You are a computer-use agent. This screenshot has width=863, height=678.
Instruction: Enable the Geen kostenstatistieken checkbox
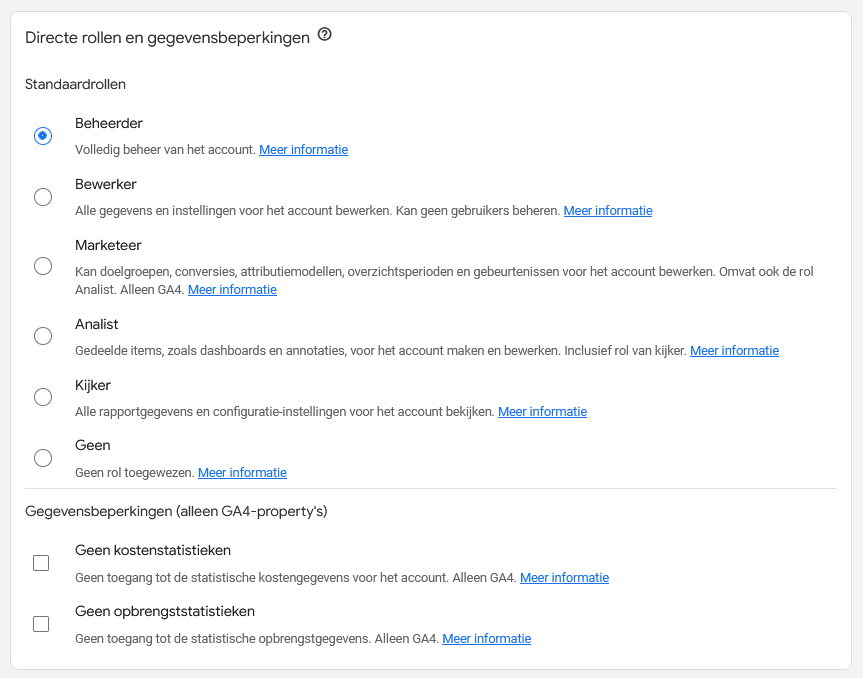point(41,564)
